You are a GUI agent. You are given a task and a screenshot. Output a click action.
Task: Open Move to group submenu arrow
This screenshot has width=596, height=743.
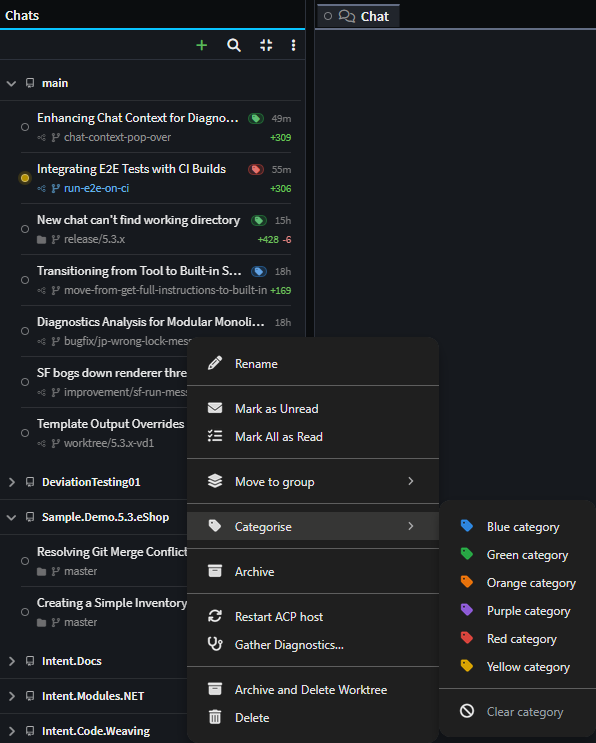pos(411,481)
